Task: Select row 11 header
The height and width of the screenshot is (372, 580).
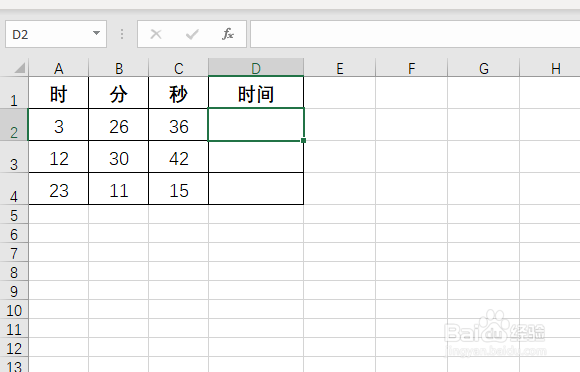Action: tap(14, 329)
